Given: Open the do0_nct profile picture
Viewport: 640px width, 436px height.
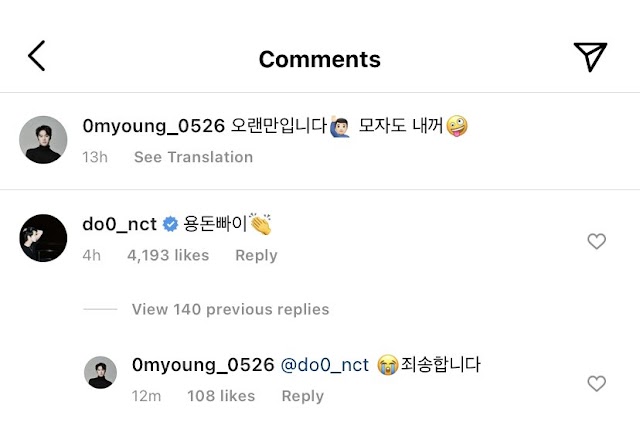Looking at the screenshot, I should pyautogui.click(x=43, y=238).
